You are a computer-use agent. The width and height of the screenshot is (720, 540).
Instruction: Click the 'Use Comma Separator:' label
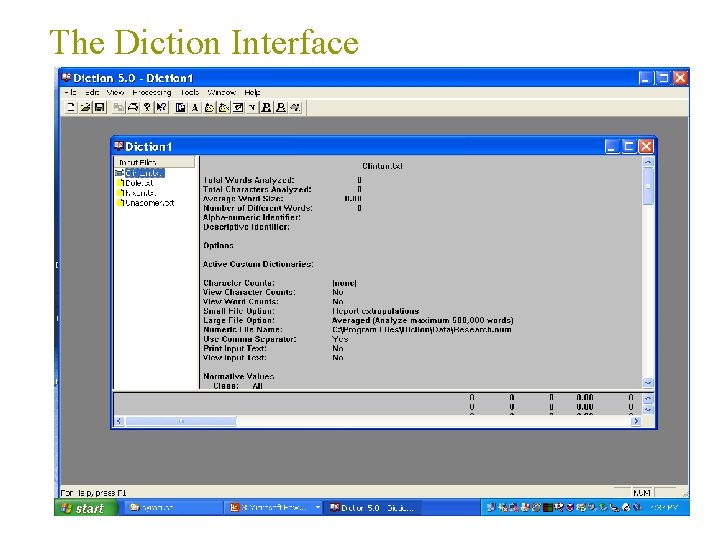coord(249,339)
